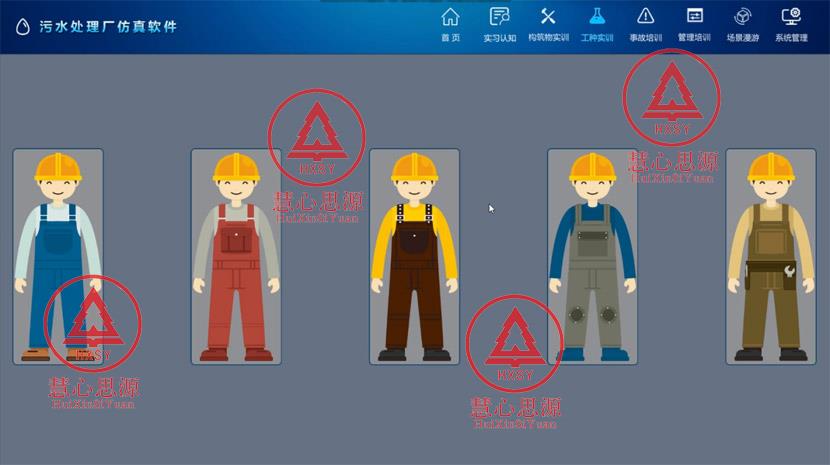
Task: Click the 工种实训 flask icon
Action: [597, 16]
